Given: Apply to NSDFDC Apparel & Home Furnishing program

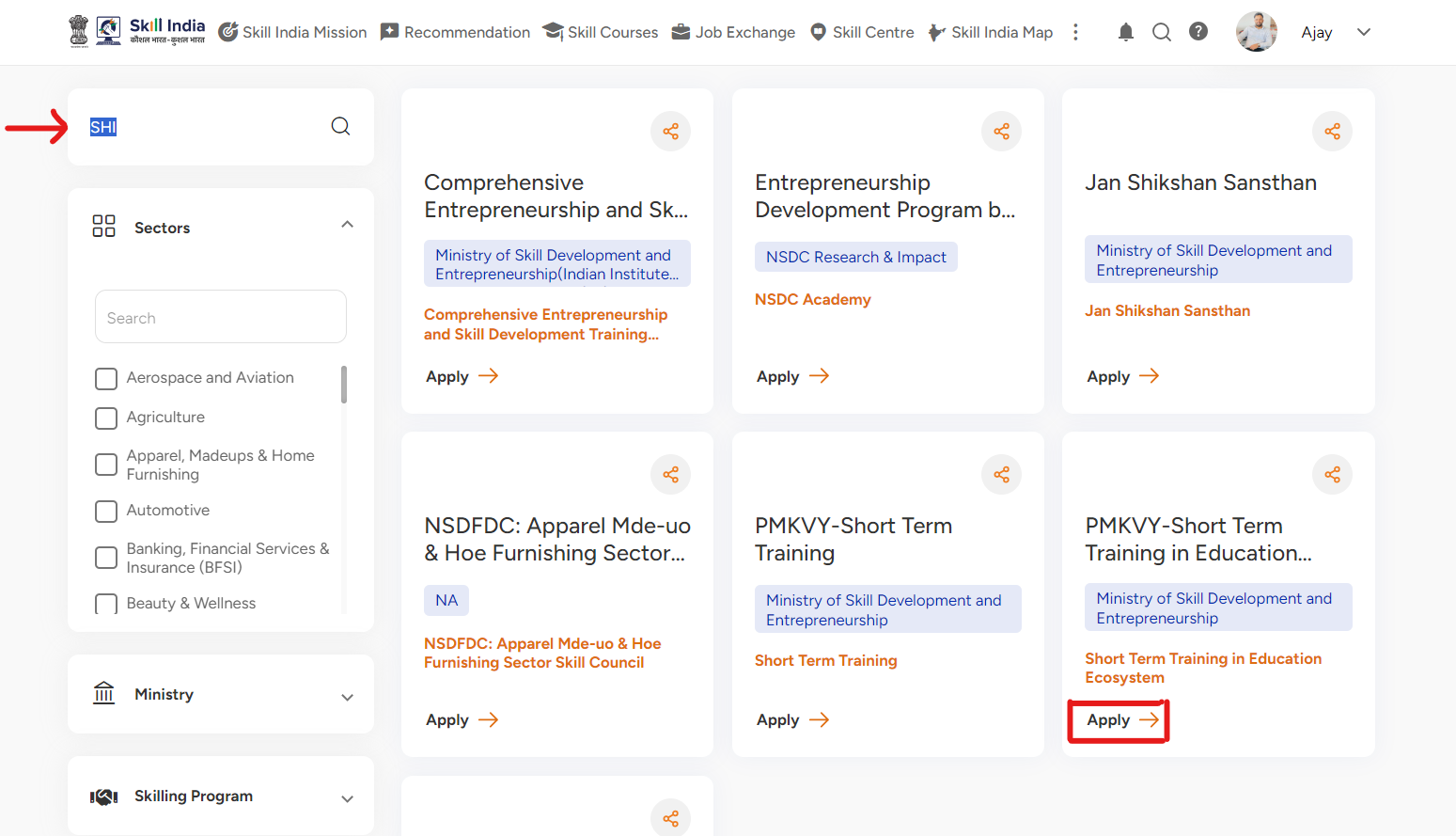Looking at the screenshot, I should [x=462, y=719].
